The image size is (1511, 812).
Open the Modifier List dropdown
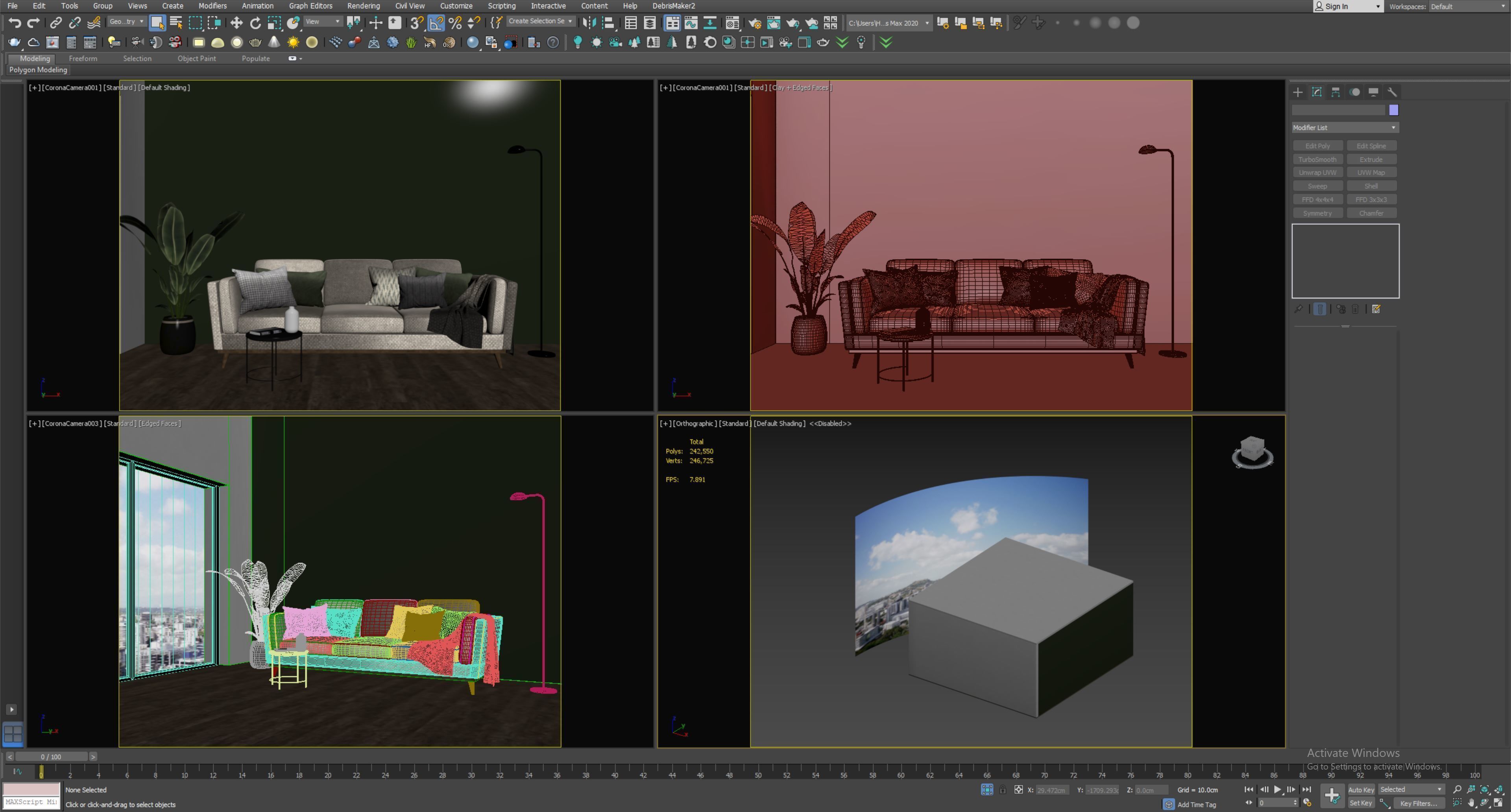point(1345,127)
